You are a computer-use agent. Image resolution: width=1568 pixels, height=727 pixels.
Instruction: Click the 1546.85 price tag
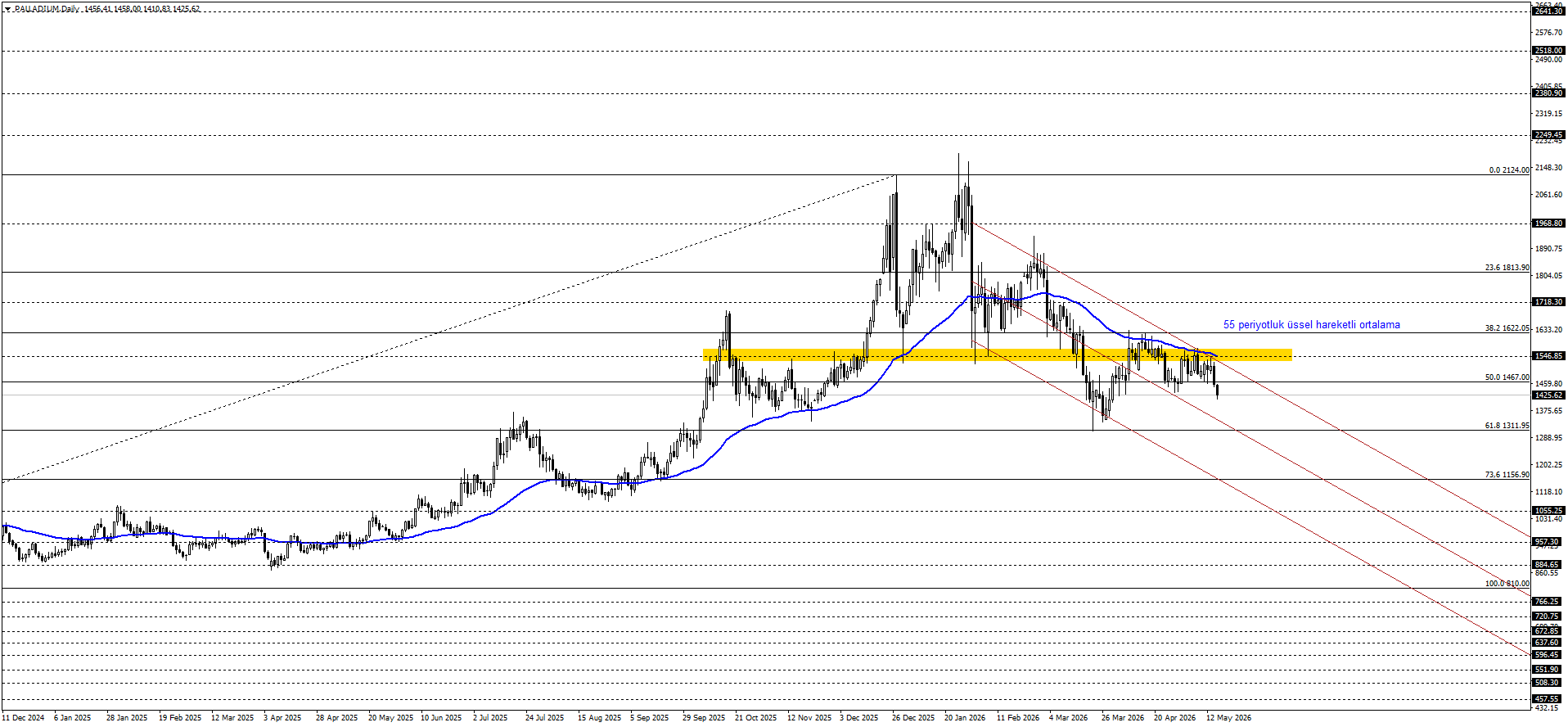coord(1548,356)
